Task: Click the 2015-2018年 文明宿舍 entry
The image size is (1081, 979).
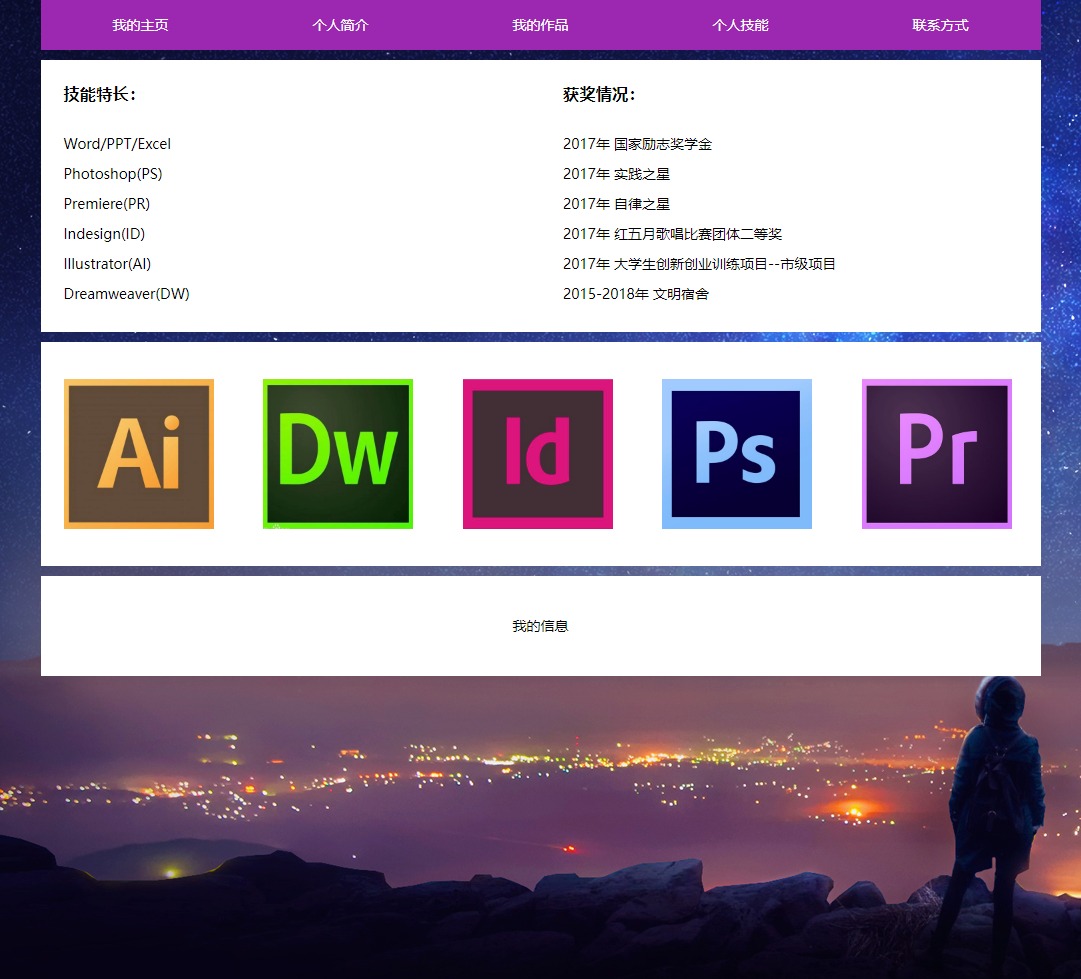Action: click(x=635, y=294)
